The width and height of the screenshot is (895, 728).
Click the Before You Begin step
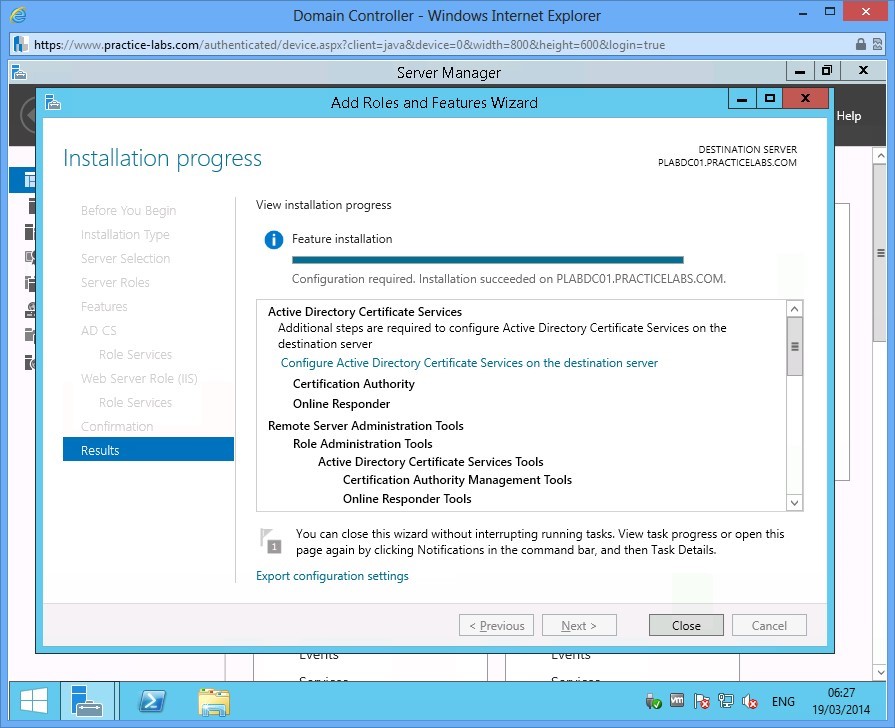point(128,210)
